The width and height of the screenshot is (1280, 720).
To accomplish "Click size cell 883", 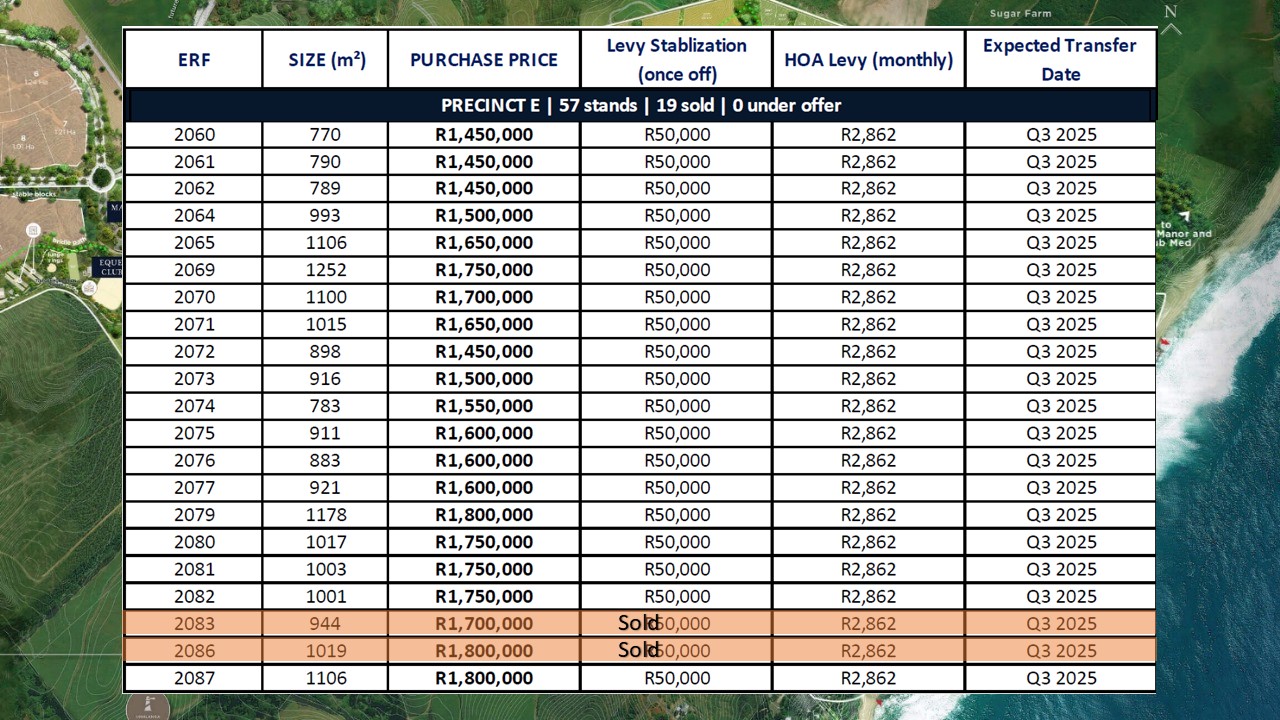I will (325, 460).
